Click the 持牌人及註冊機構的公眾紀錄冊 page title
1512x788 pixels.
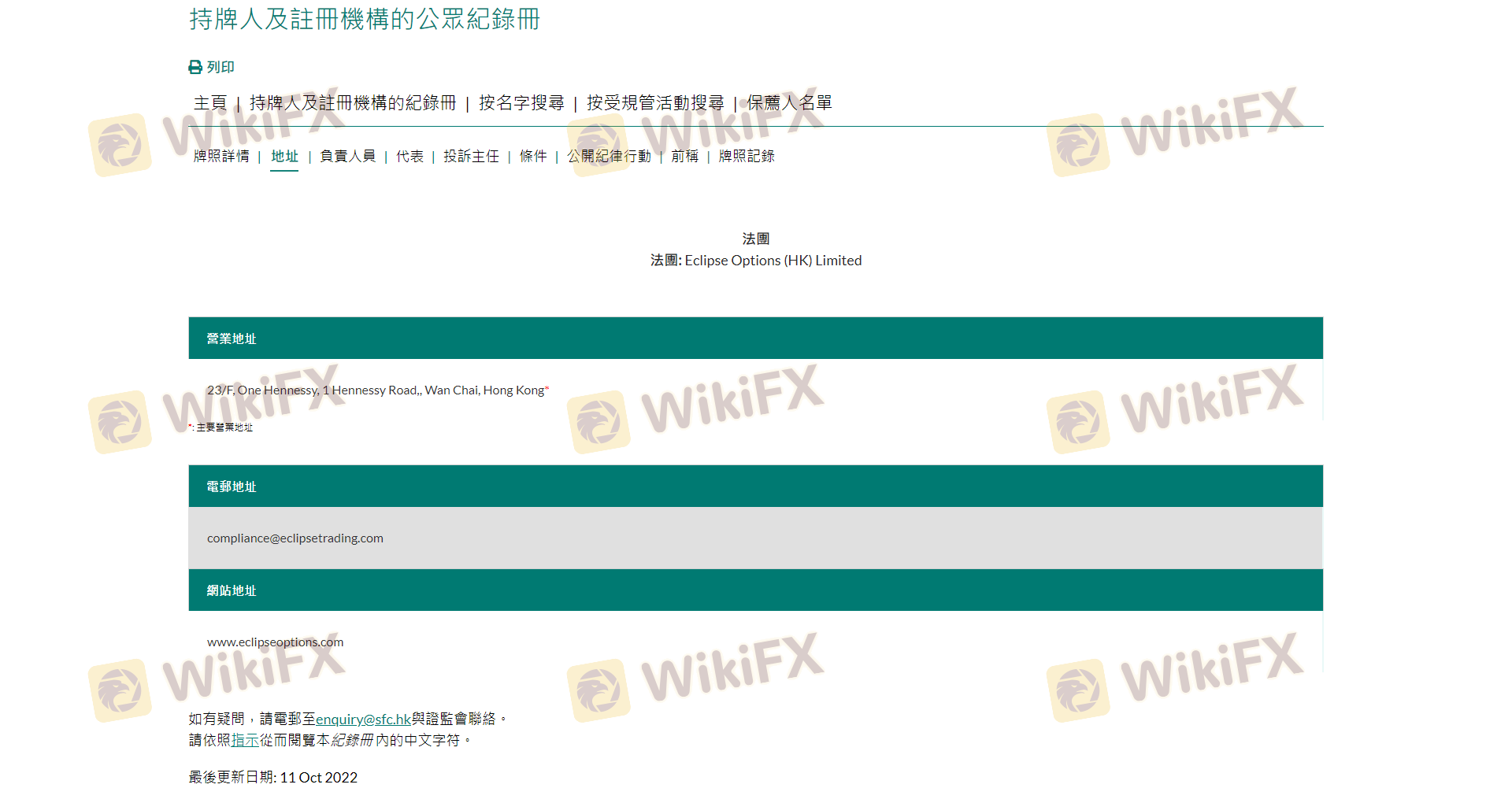point(365,19)
